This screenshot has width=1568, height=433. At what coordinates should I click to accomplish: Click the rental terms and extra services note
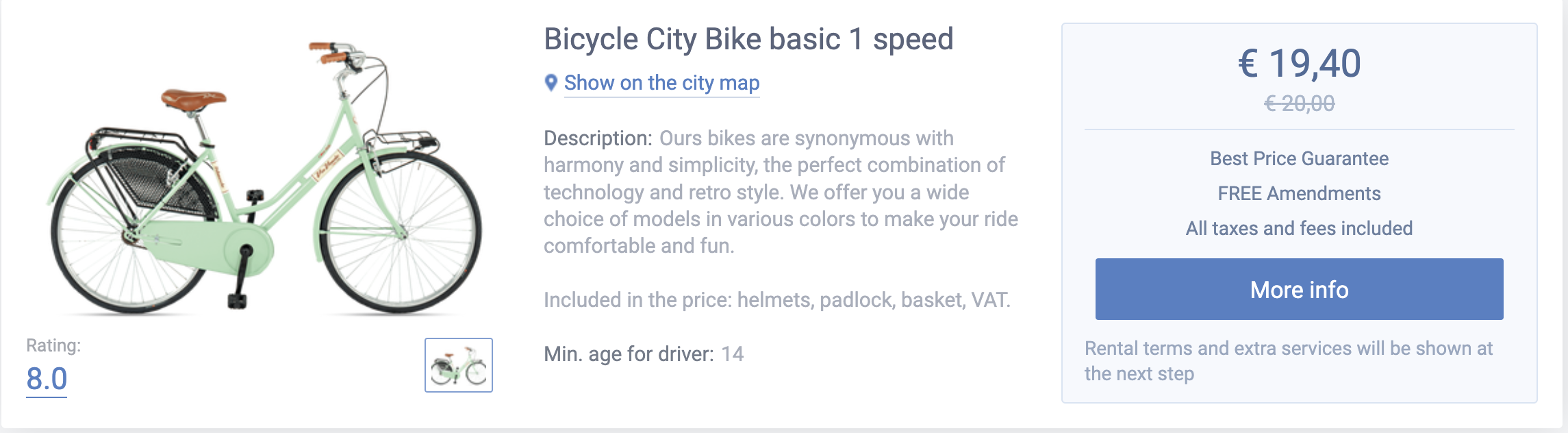point(1288,360)
